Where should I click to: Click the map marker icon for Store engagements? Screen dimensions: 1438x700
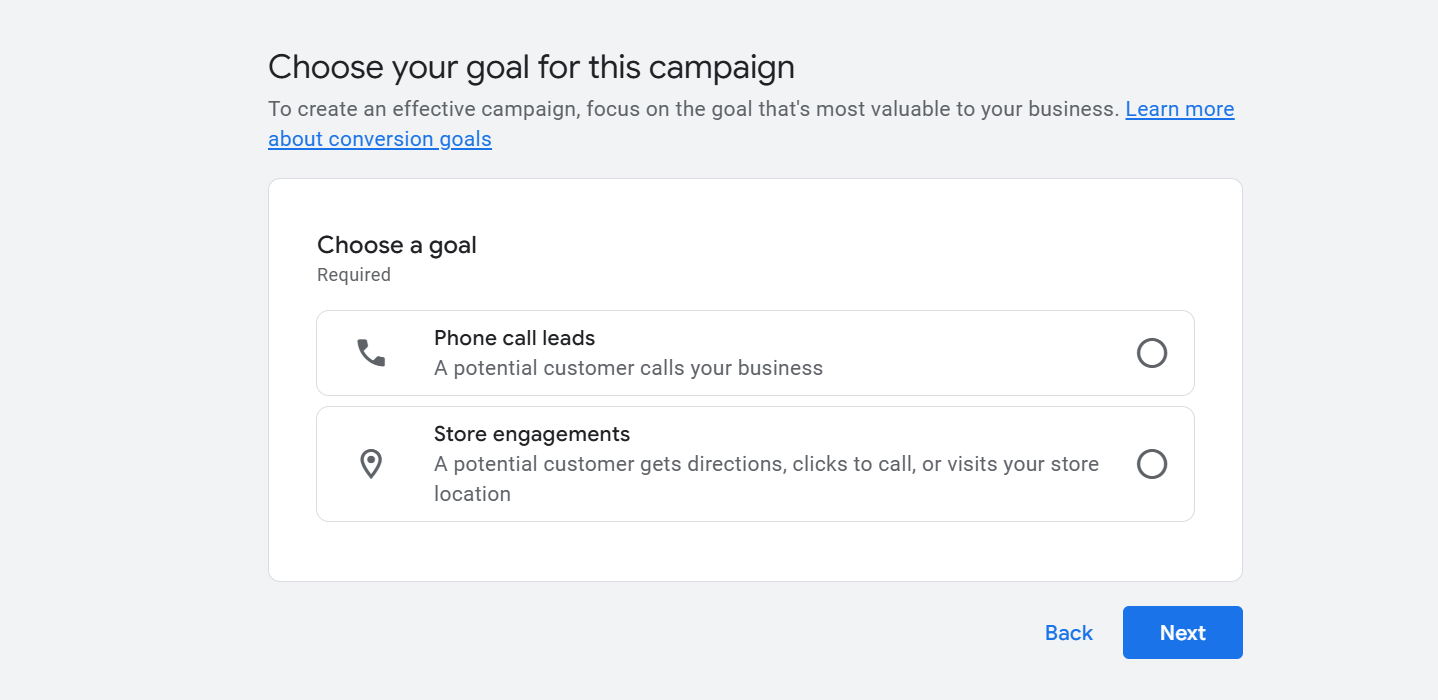pos(371,463)
